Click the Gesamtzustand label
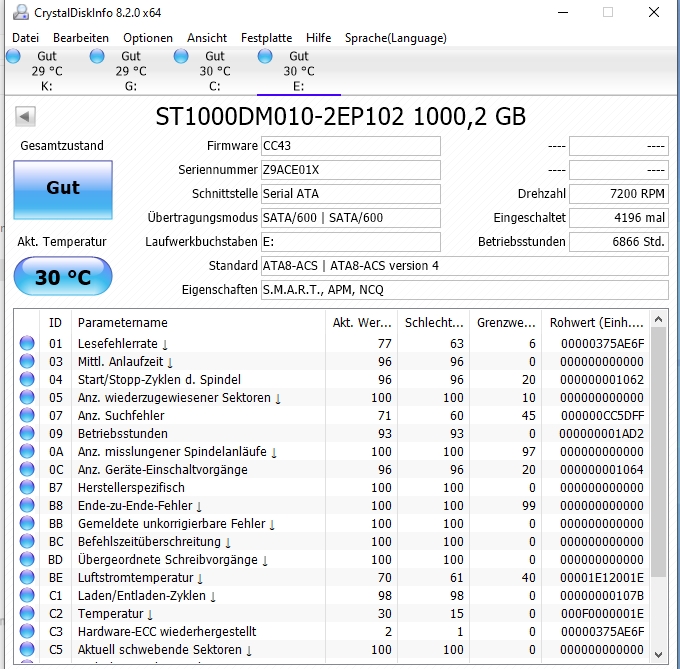The height and width of the screenshot is (669, 680). tap(62, 145)
